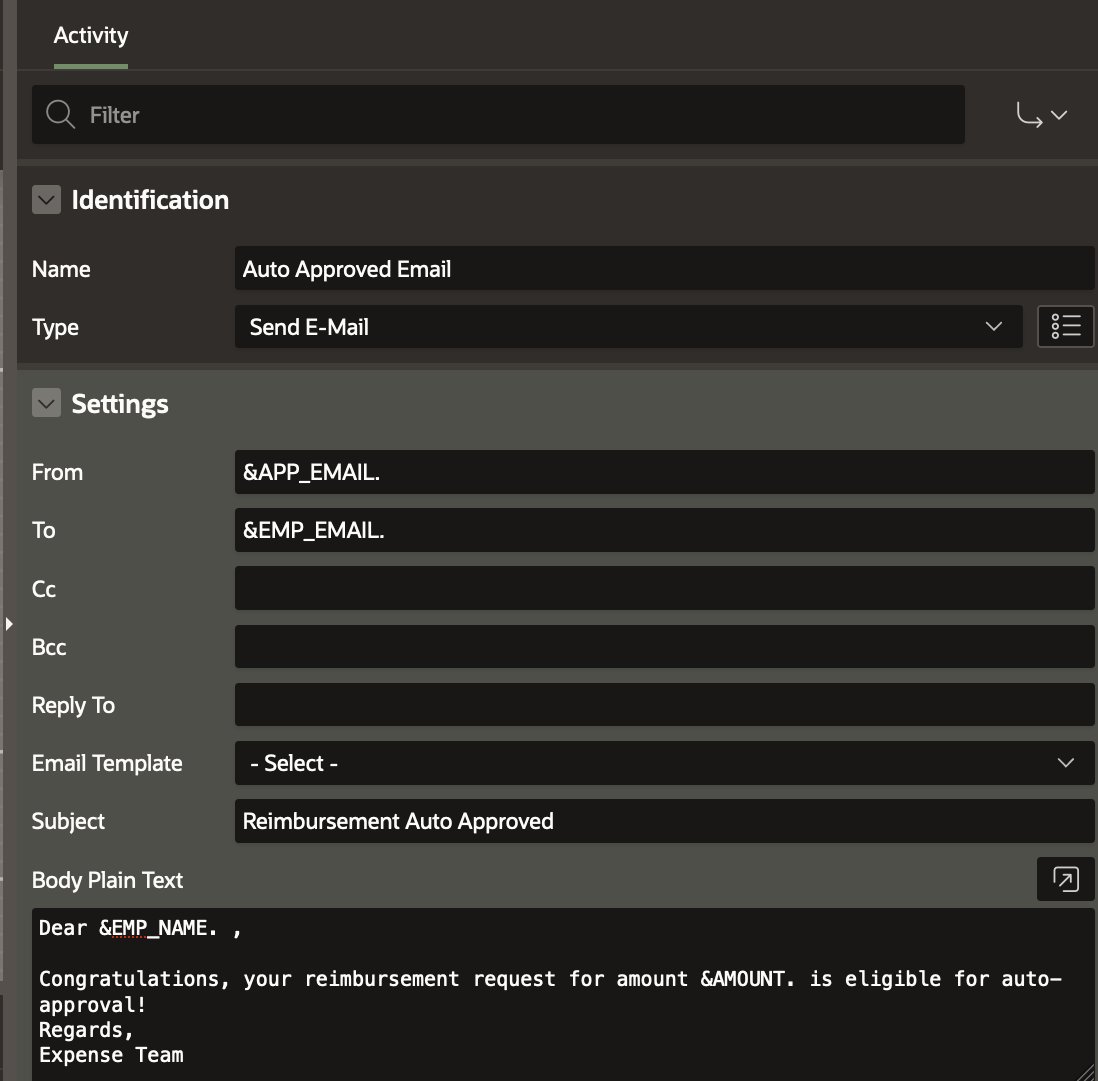
Task: Open the Email Template select dropdown
Action: (x=664, y=763)
